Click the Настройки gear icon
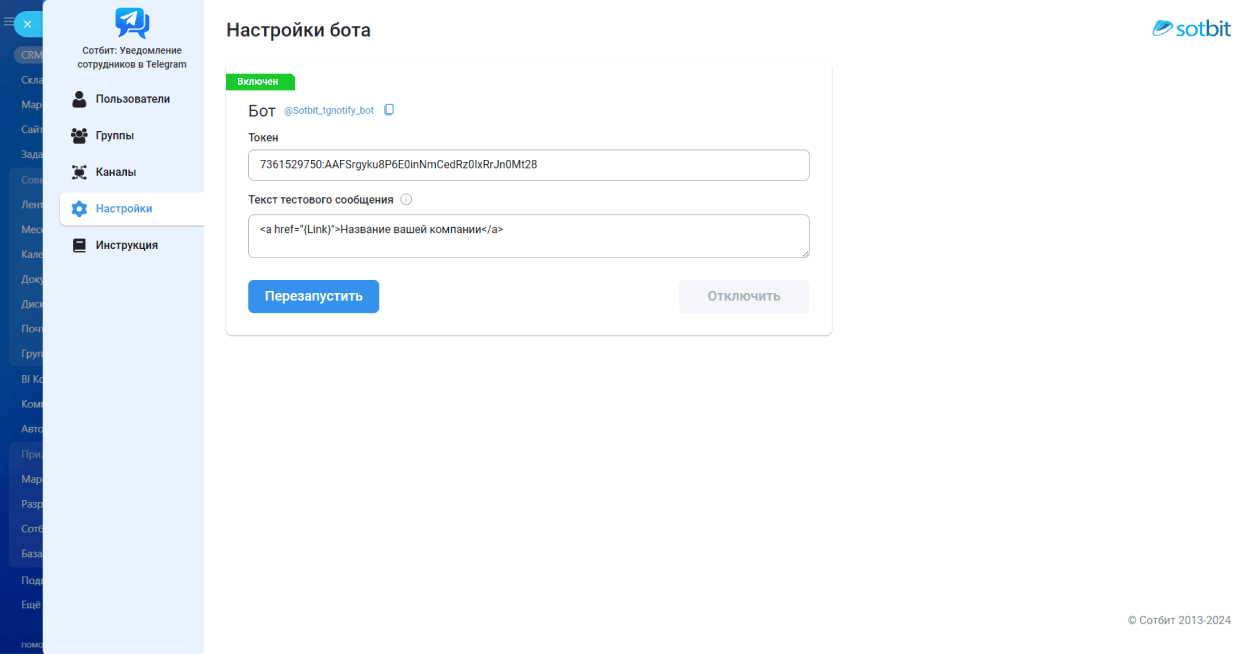Screen dimensions: 1251x654 [x=80, y=209]
